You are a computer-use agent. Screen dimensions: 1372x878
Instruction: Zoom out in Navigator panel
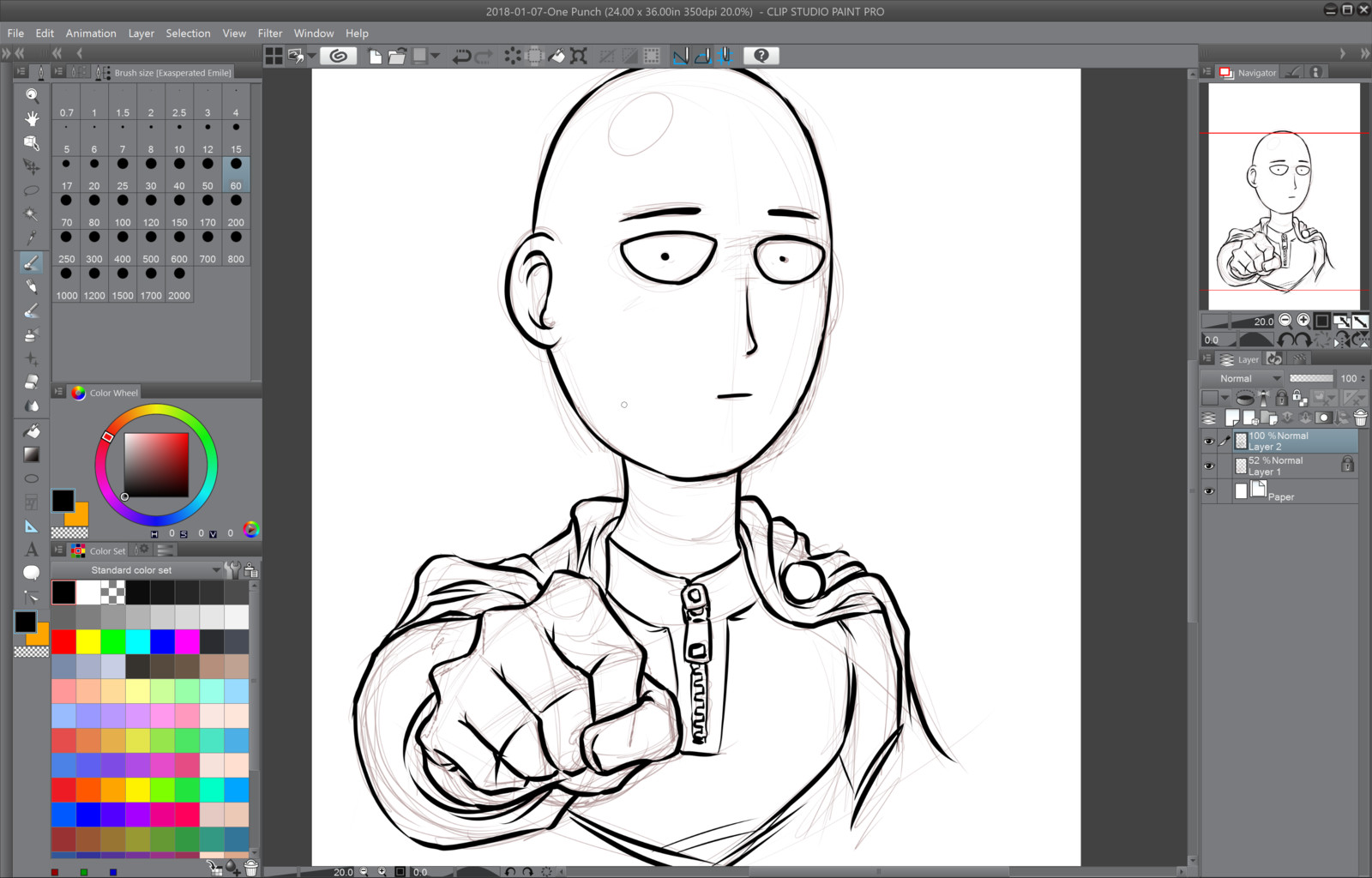1285,320
